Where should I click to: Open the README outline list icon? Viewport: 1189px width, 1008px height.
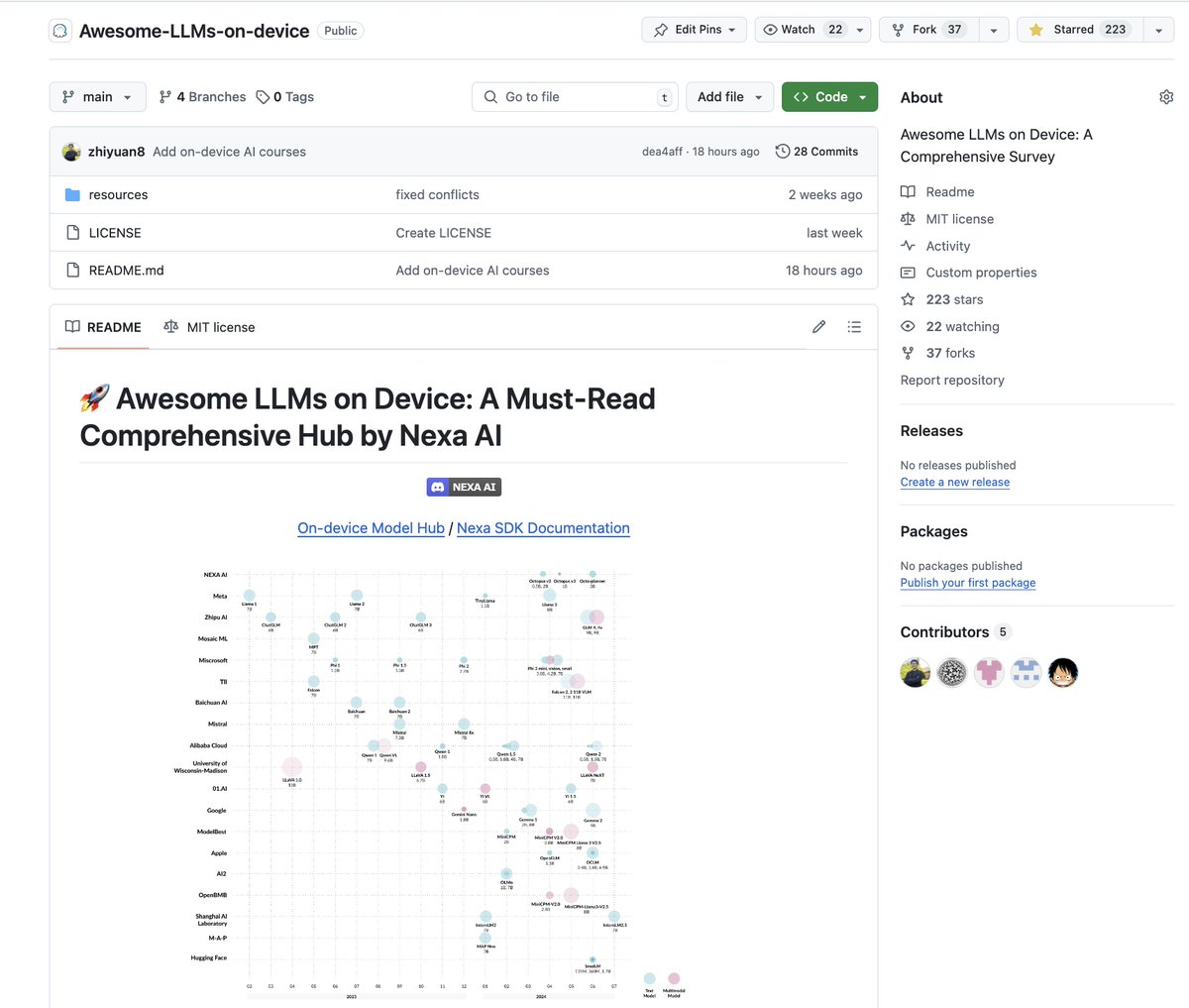[854, 327]
